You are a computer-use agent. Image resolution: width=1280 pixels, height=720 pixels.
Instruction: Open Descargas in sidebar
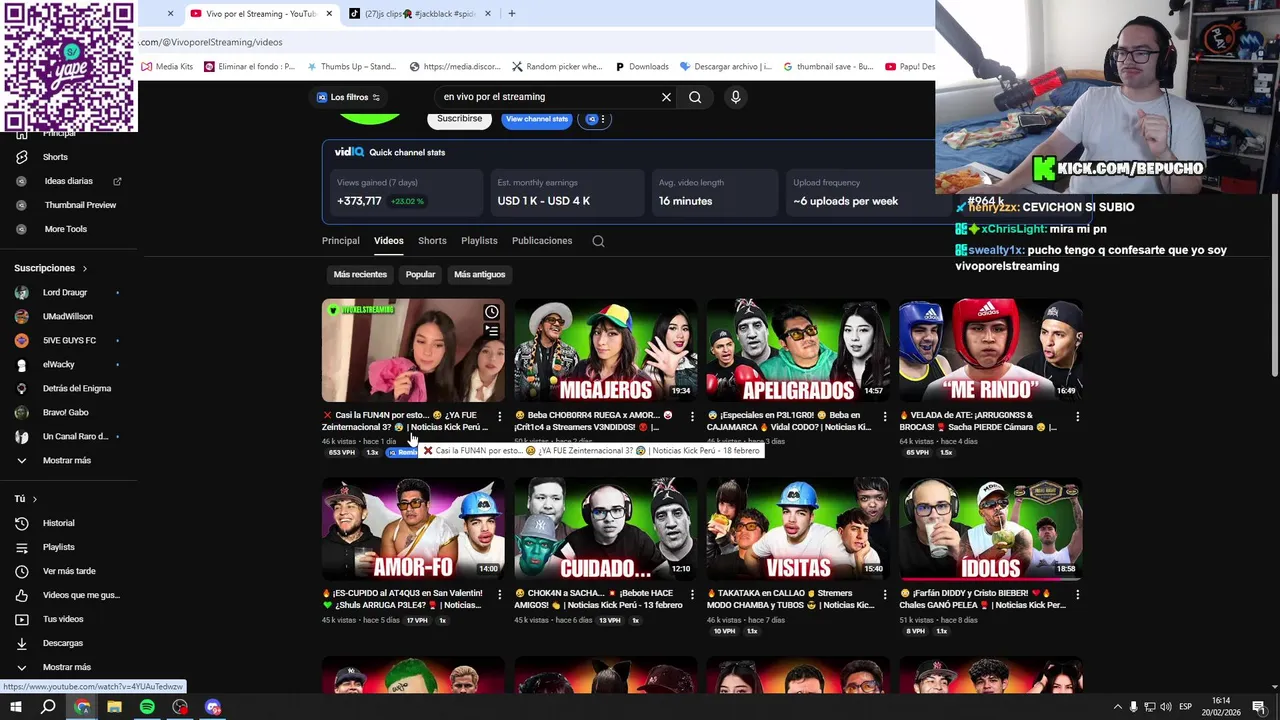[62, 643]
